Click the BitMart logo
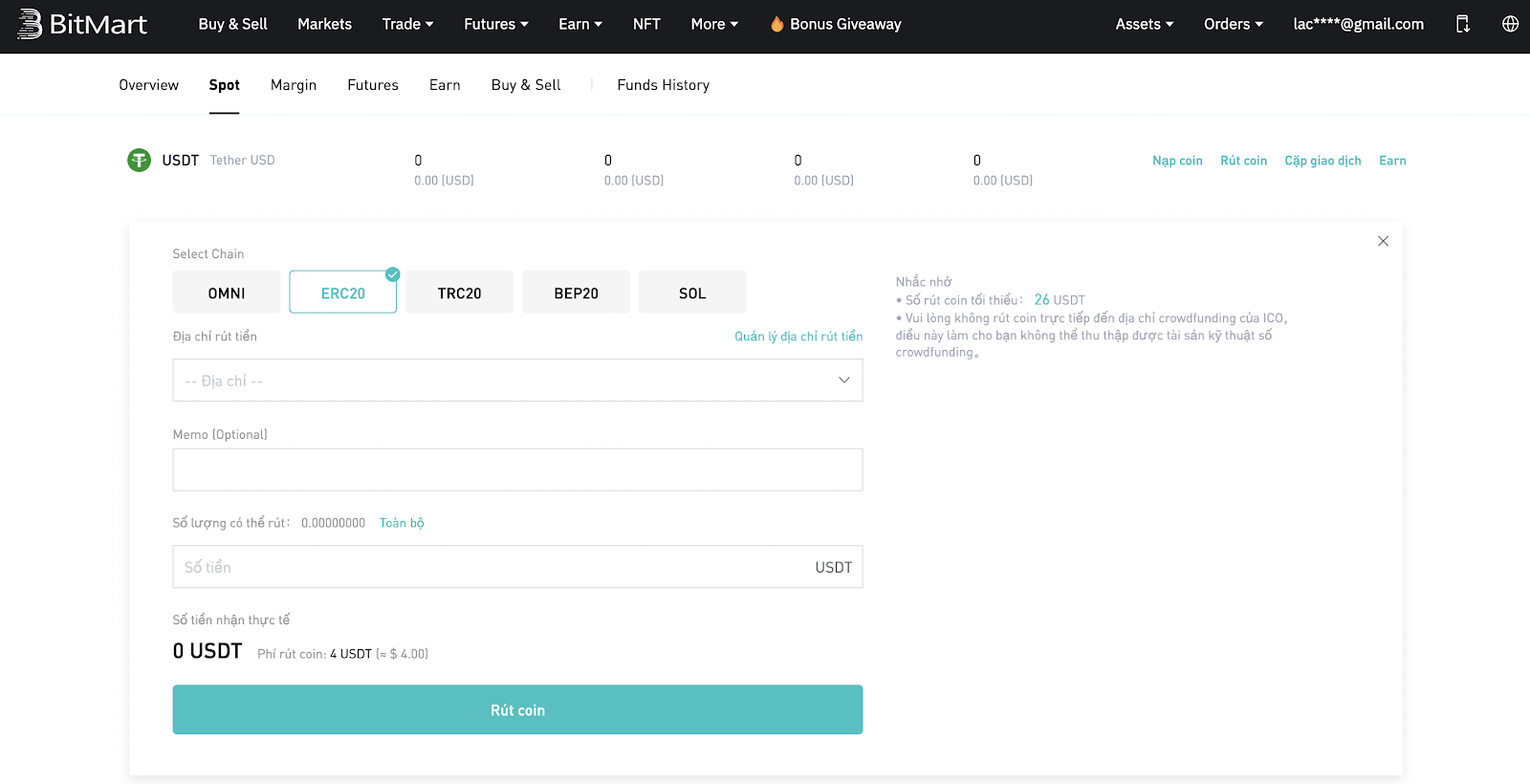 pyautogui.click(x=82, y=24)
